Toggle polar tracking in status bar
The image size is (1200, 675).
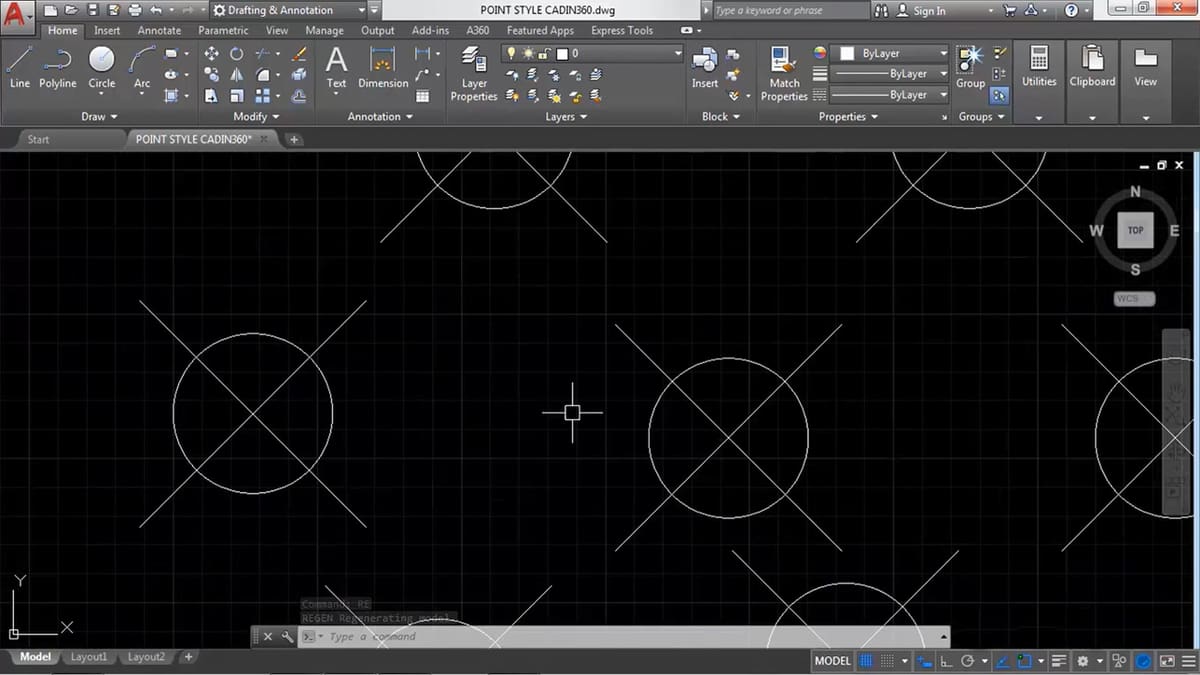coord(967,661)
